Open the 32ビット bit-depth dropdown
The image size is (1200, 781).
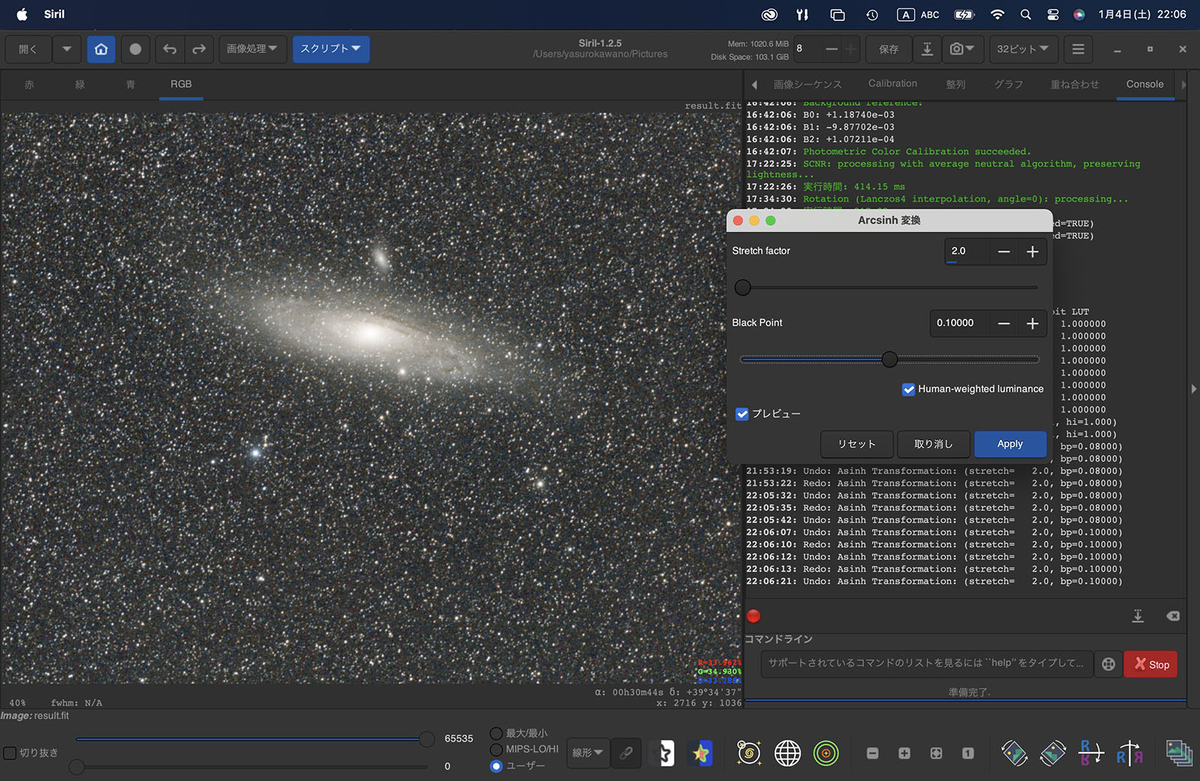click(1023, 48)
